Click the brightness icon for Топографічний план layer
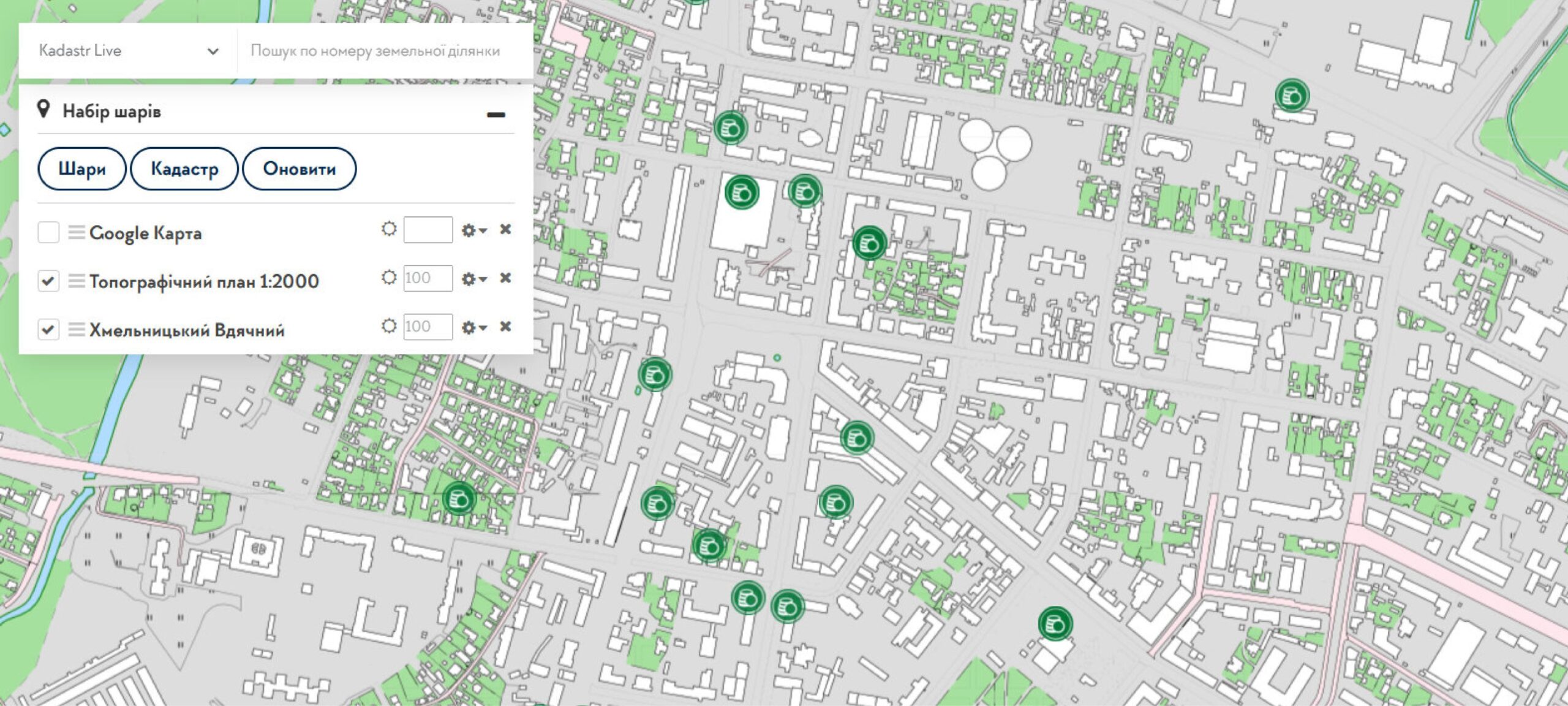The height and width of the screenshot is (706, 1568). pos(389,278)
